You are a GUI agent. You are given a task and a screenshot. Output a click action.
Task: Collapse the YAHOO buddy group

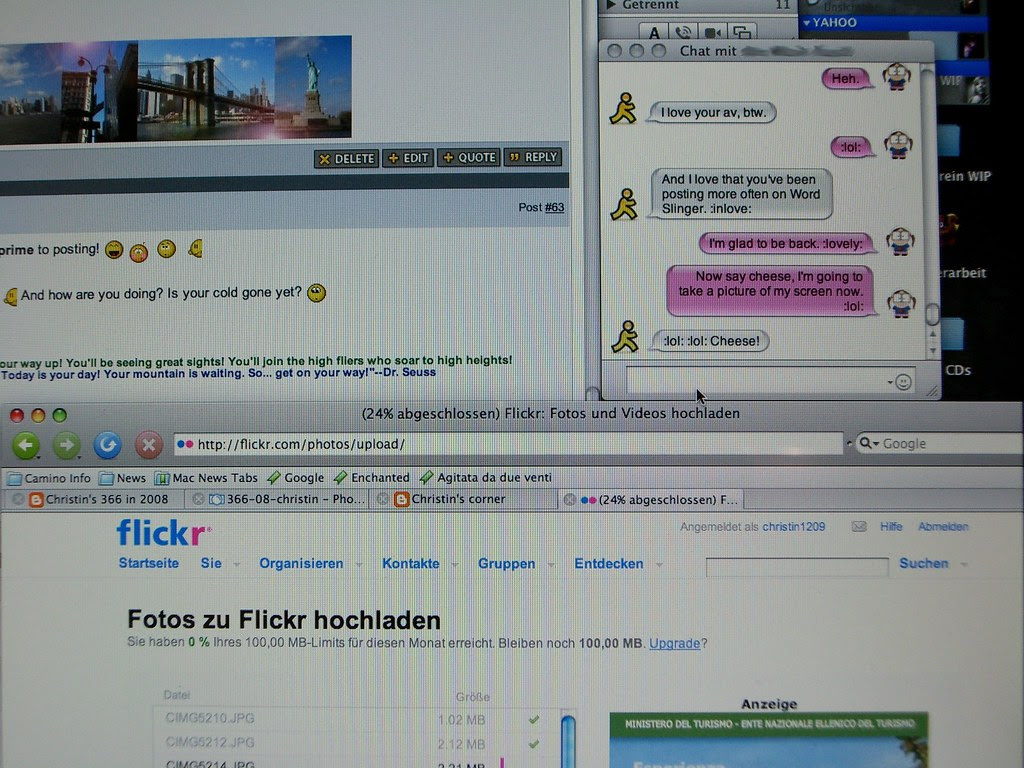tap(807, 23)
